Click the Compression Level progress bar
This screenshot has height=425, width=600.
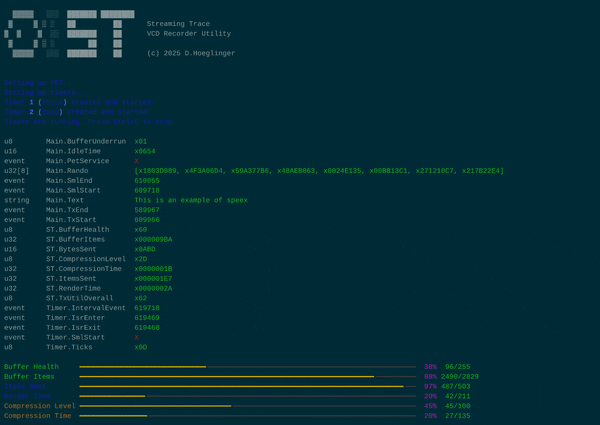coord(247,406)
